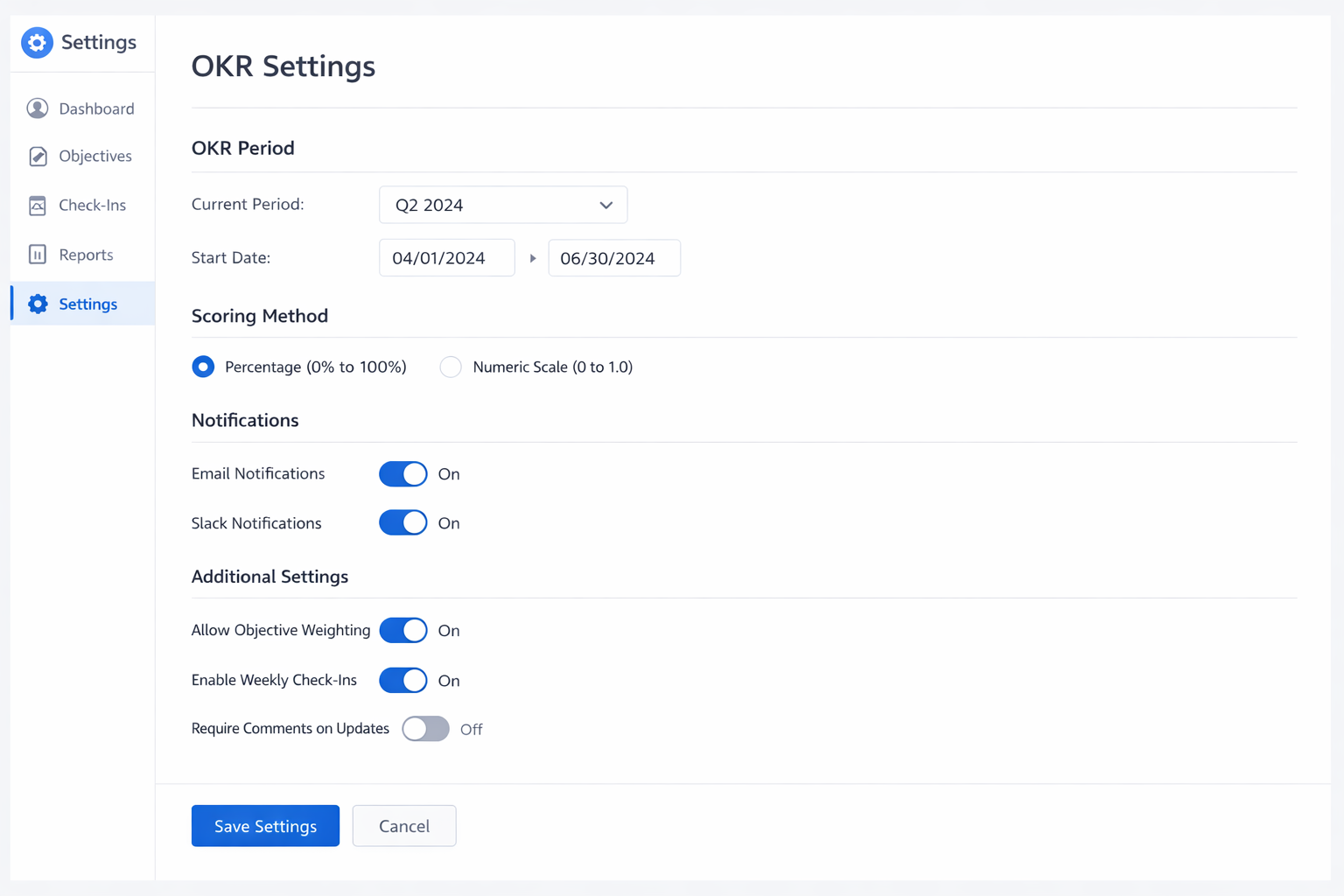Turn off Email Notifications

402,473
